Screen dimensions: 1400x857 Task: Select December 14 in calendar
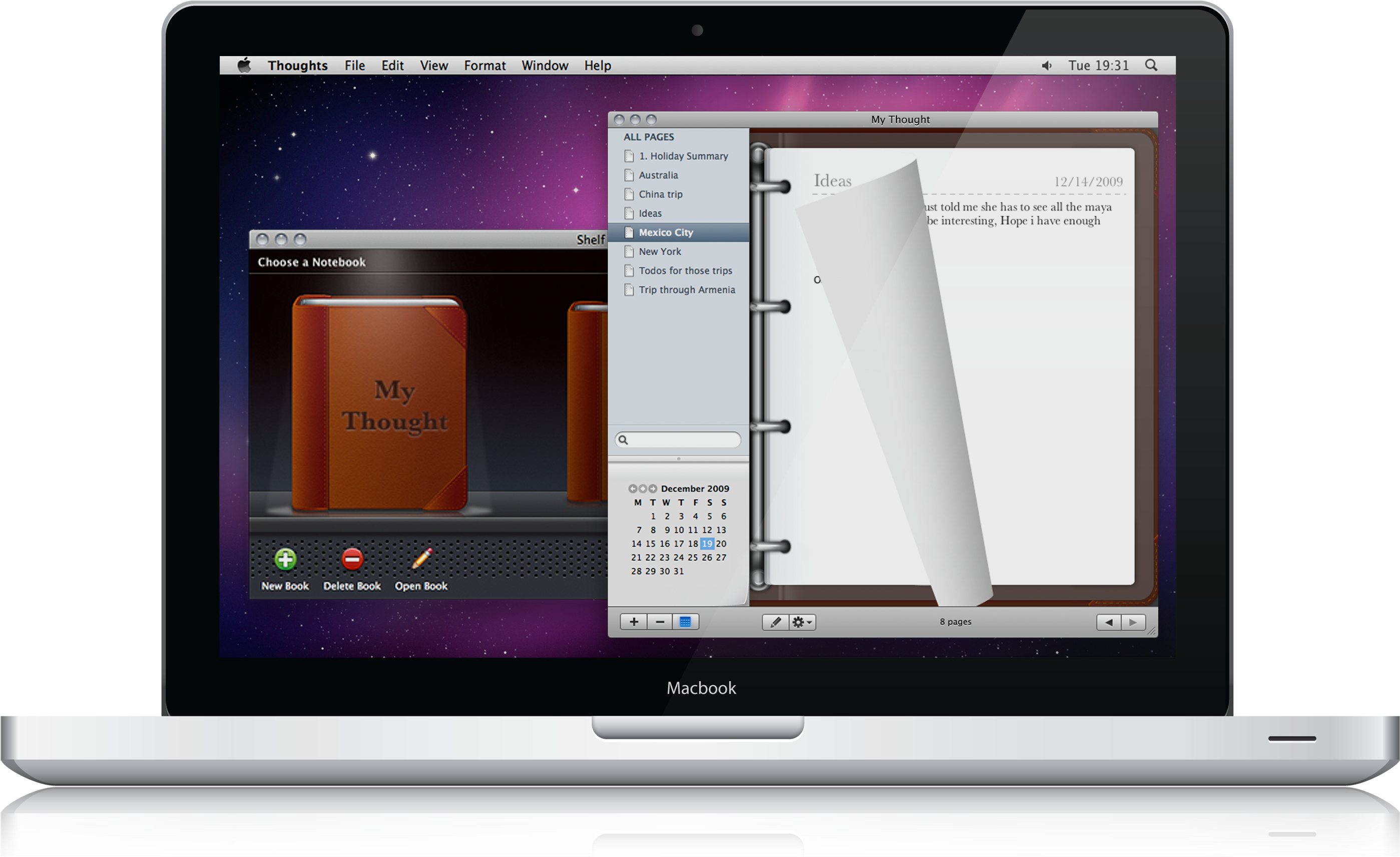[x=636, y=544]
